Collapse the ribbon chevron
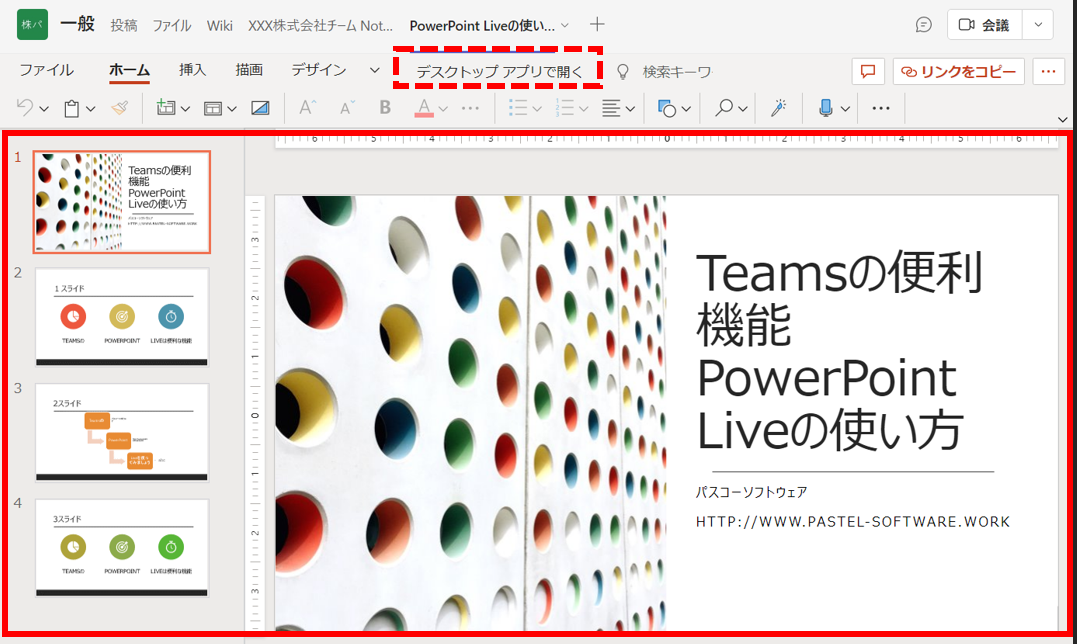1077x644 pixels. click(1063, 119)
